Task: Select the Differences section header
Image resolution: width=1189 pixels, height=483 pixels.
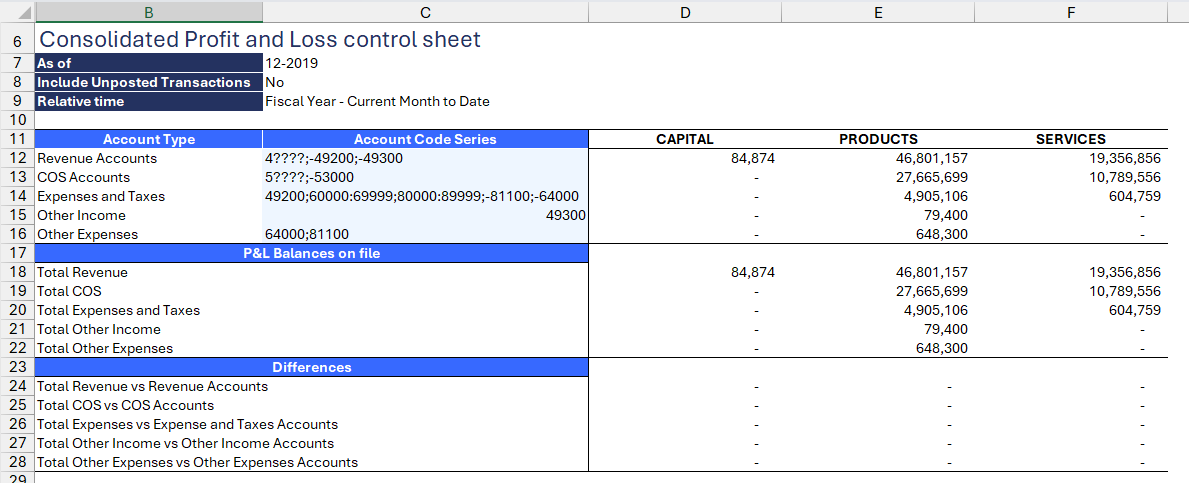Action: (312, 367)
